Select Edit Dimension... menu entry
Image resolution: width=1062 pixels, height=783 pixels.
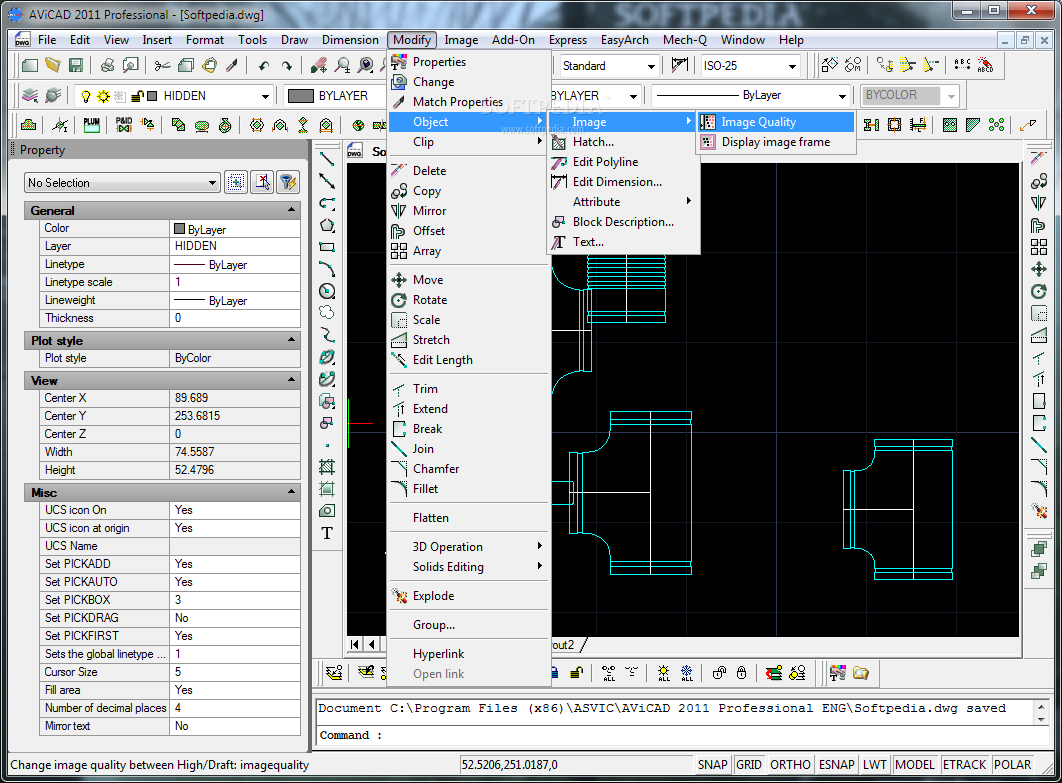[623, 182]
